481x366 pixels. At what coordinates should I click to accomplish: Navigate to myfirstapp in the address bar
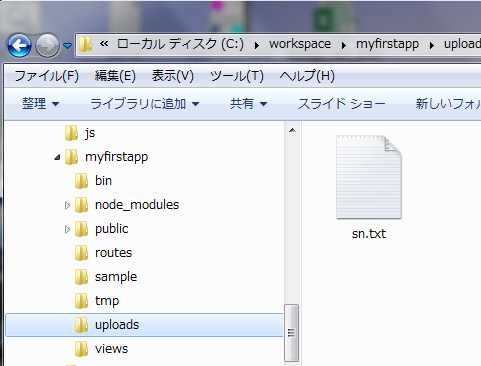[387, 44]
